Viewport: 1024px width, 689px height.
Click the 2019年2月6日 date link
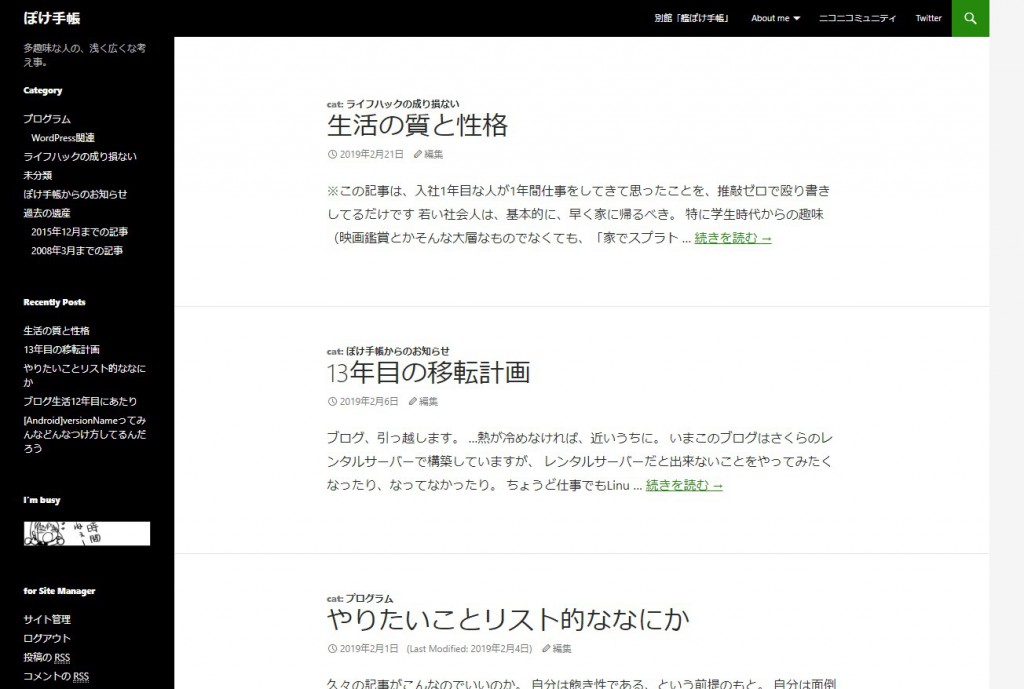369,402
